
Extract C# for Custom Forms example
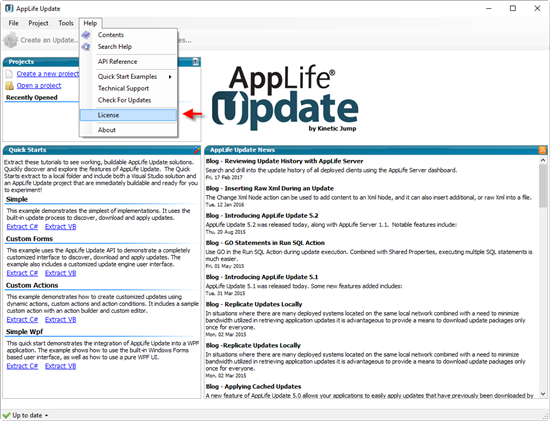[22, 273]
